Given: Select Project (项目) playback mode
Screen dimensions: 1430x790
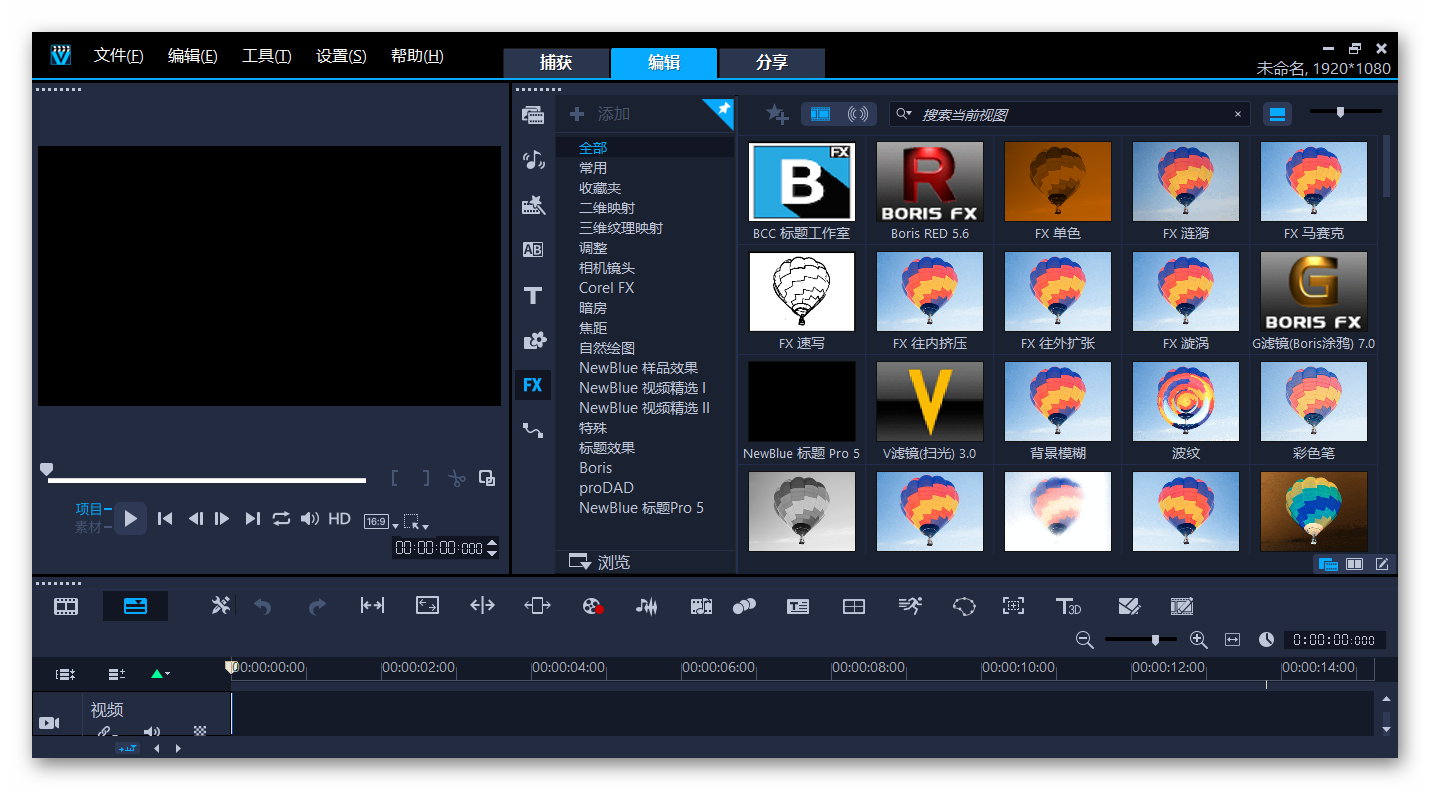Looking at the screenshot, I should pos(90,509).
